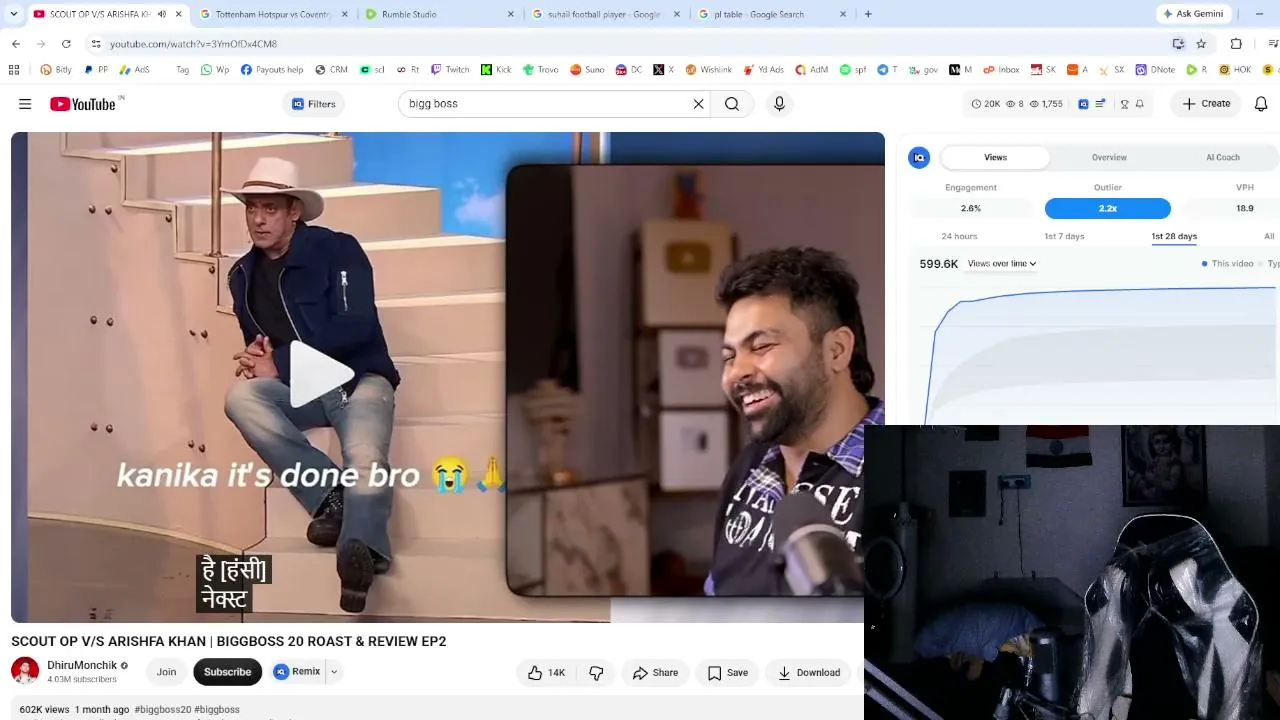
Task: Click the address bar URL
Action: (193, 44)
